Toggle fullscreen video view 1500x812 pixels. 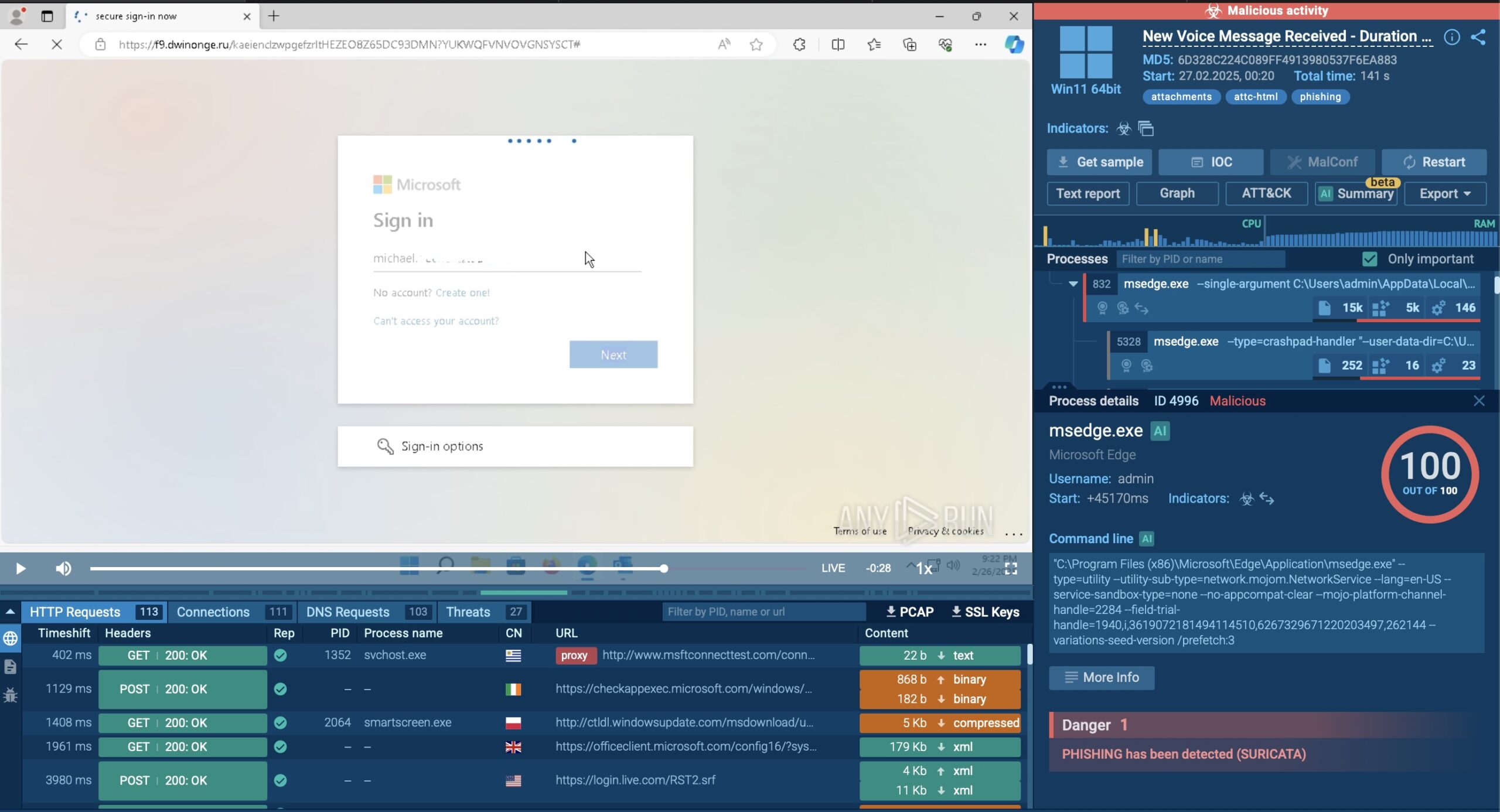1011,568
